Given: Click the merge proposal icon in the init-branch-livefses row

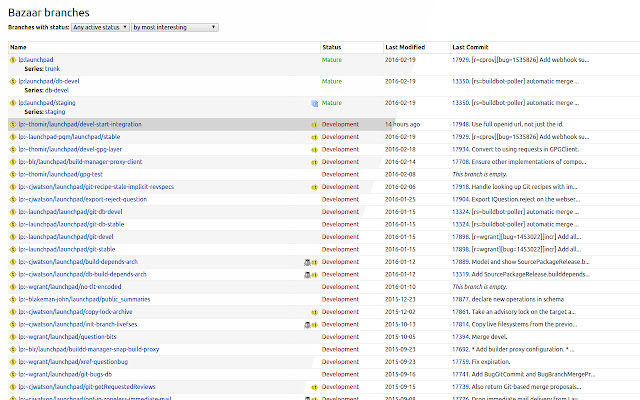Looking at the screenshot, I should click(x=315, y=325).
